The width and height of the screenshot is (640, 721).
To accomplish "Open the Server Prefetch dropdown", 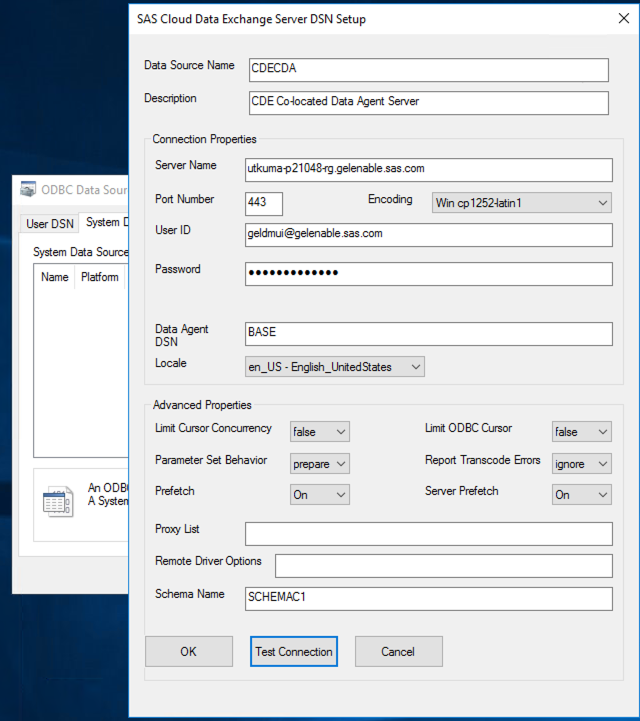I will [x=582, y=494].
